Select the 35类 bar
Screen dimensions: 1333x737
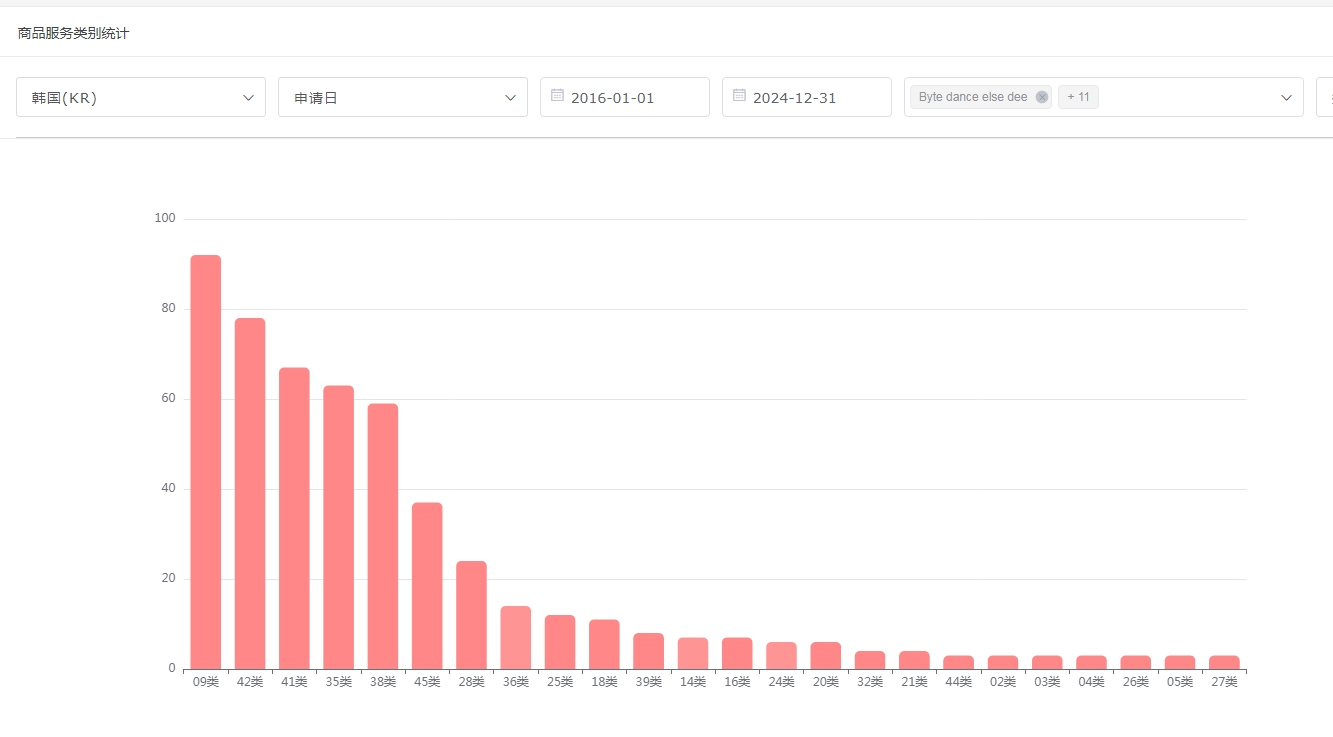[338, 527]
